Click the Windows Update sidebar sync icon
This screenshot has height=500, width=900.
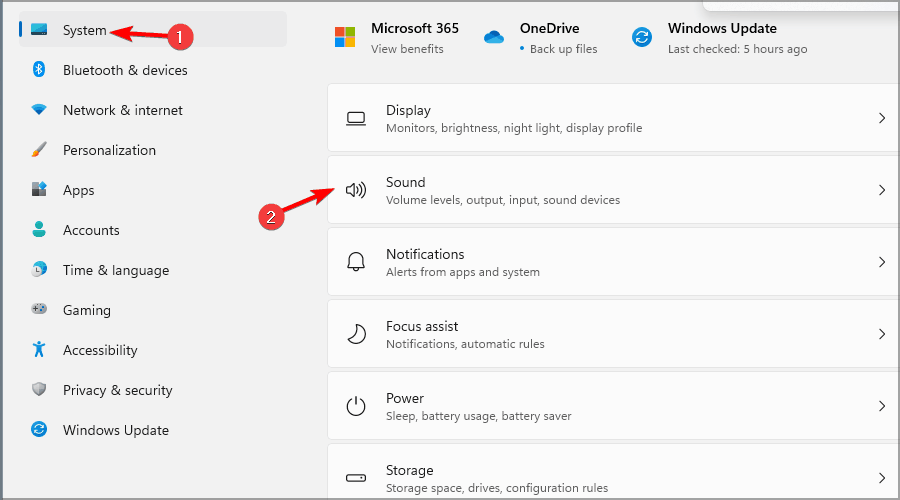(x=39, y=429)
